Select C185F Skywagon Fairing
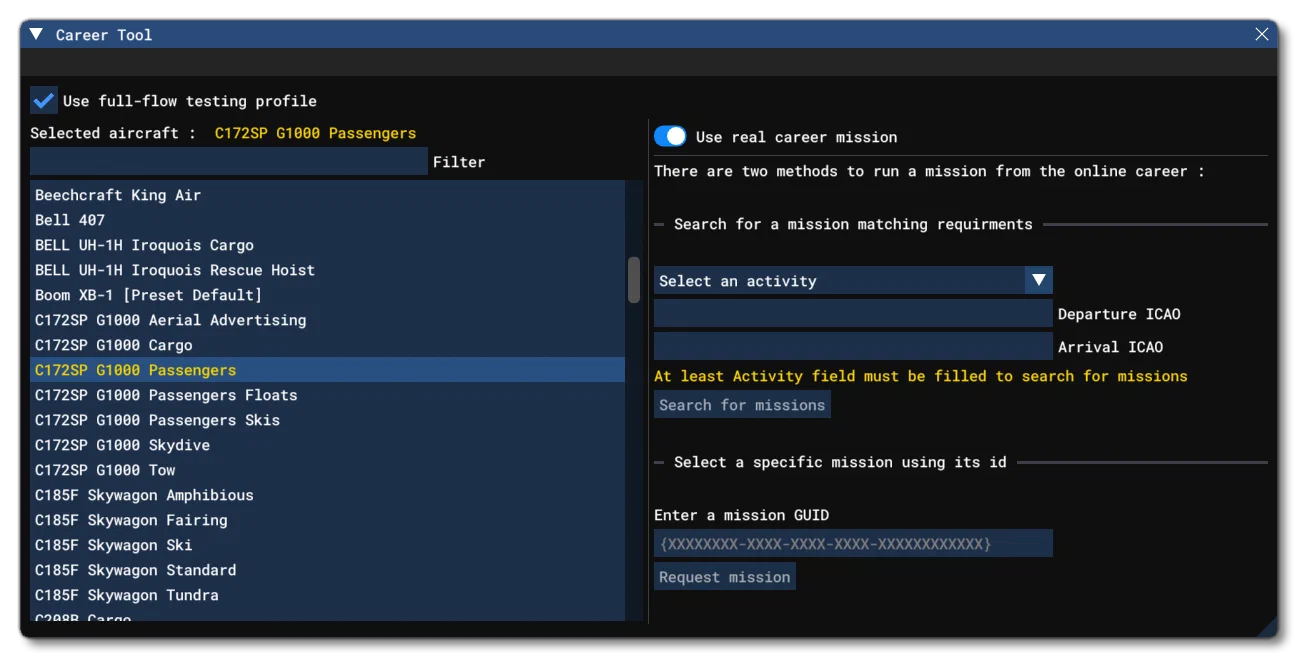1298x658 pixels. pos(327,520)
